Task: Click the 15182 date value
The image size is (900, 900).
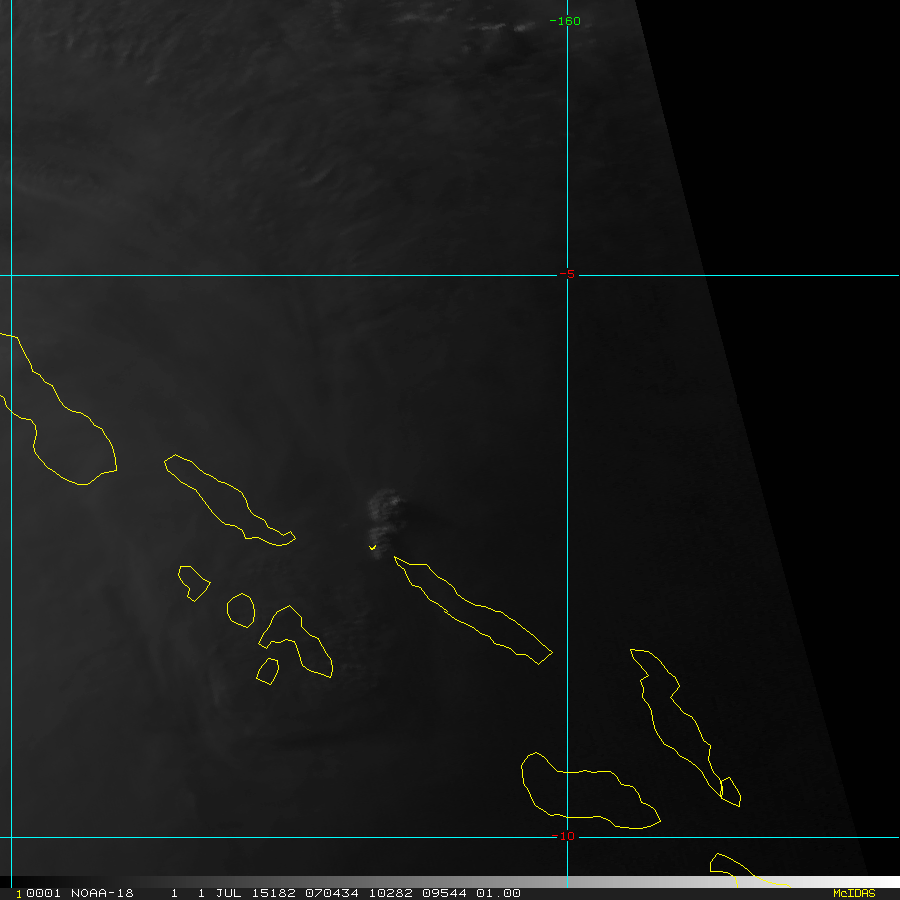Action: tap(273, 893)
